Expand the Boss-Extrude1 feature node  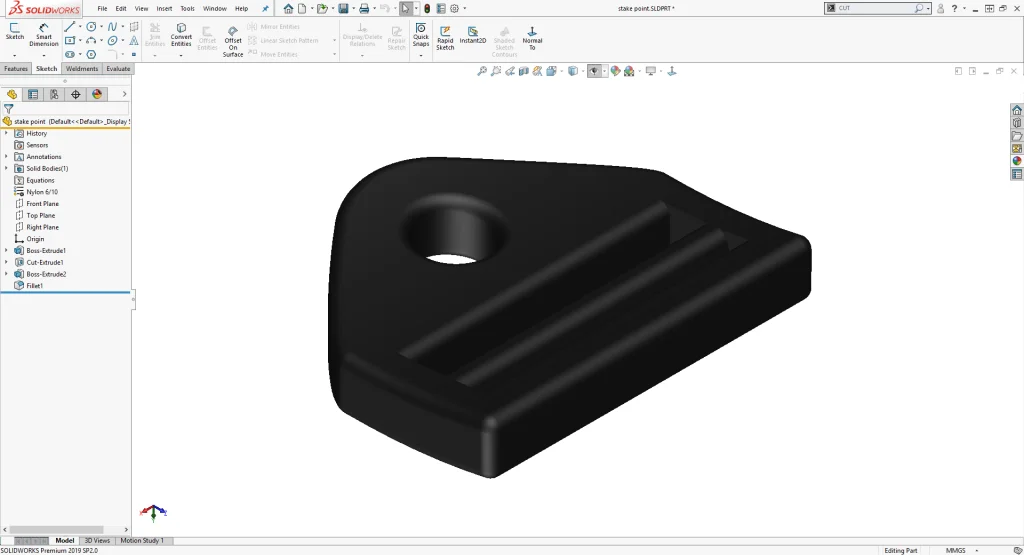[6, 250]
